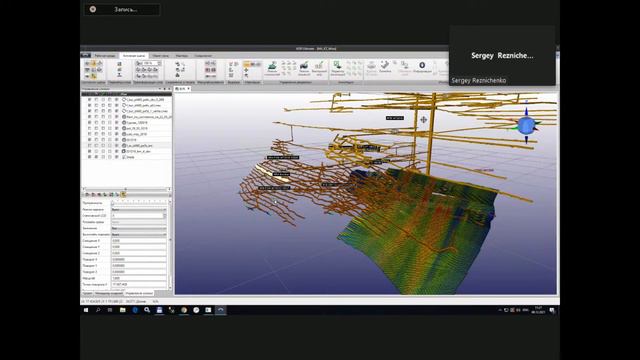Click the first icon in the properties panel toolbar
The image size is (640, 360).
[87, 195]
